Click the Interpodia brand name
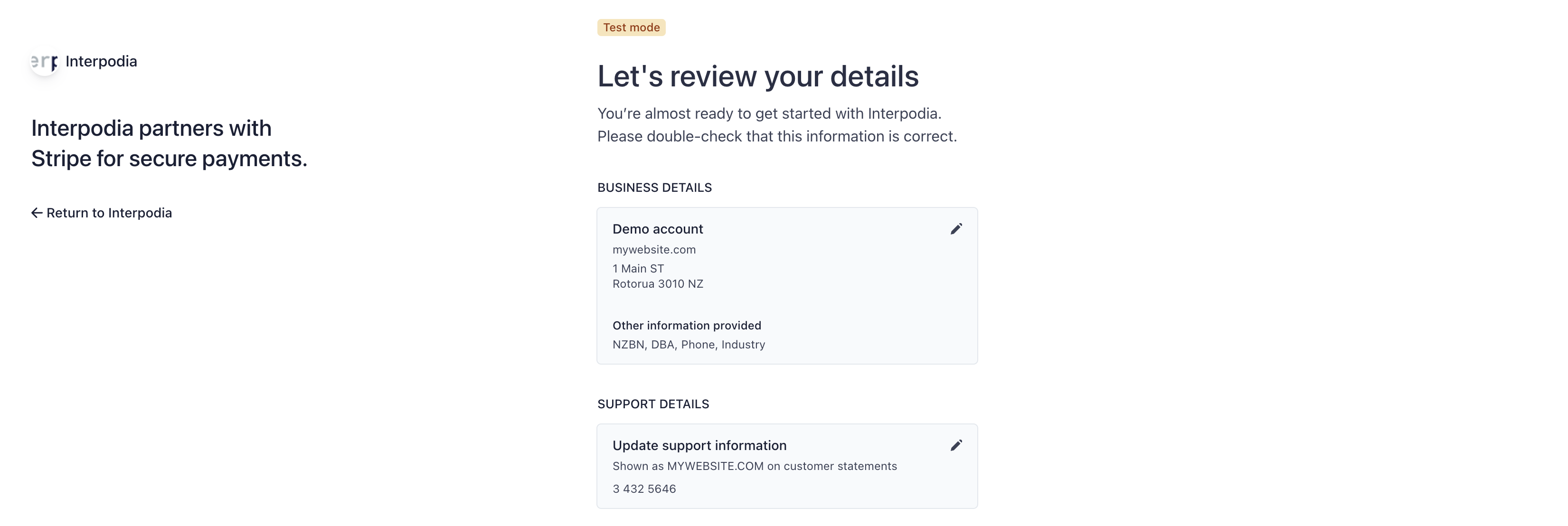Viewport: 1568px width, 526px height. click(x=101, y=62)
